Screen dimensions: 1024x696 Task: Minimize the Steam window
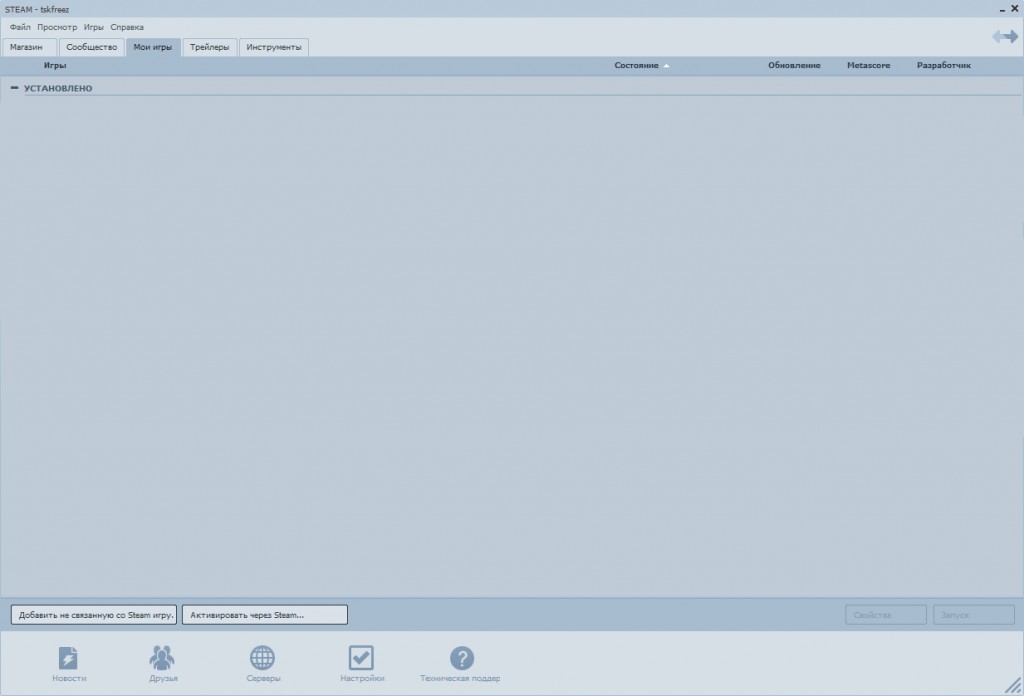(x=1000, y=10)
